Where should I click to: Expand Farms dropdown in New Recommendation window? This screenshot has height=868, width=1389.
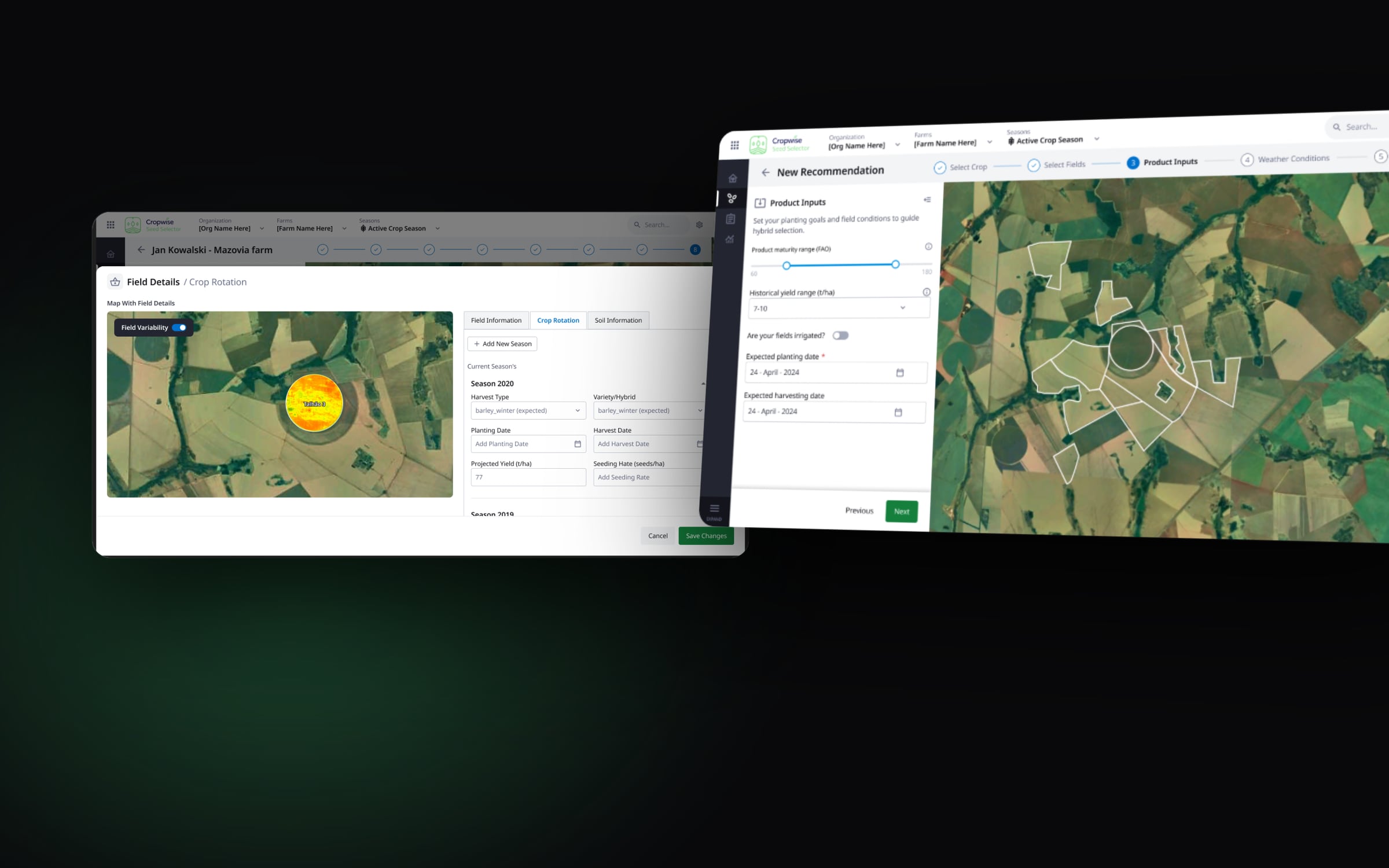(990, 142)
